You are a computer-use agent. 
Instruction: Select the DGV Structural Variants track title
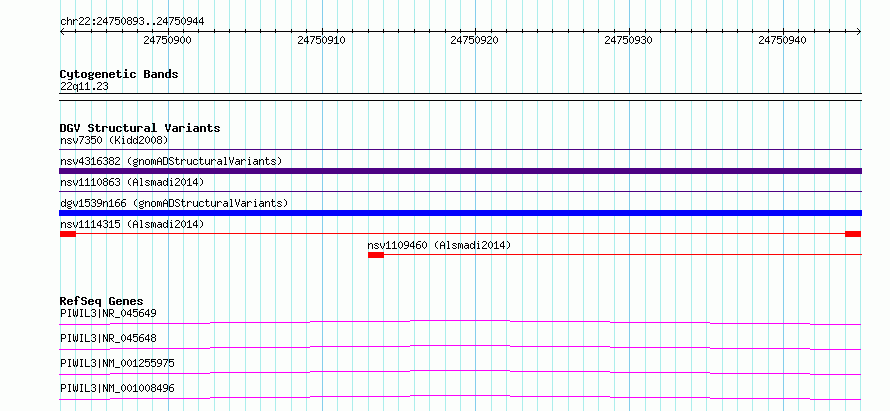point(140,128)
